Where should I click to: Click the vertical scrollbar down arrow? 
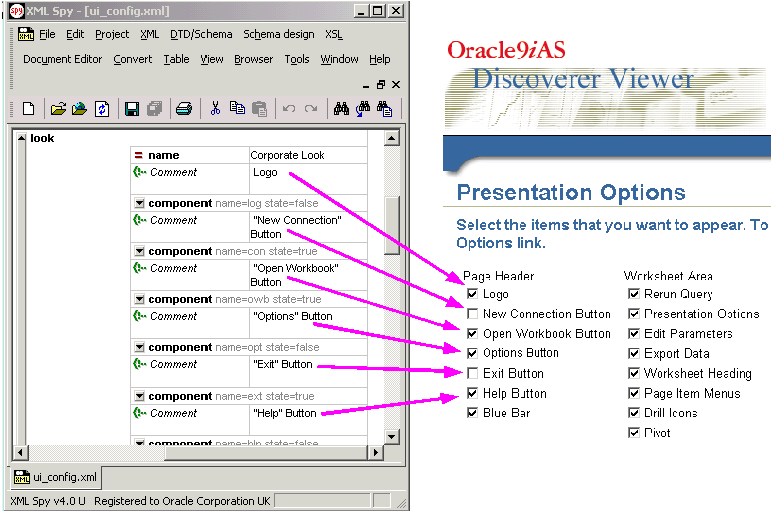pos(391,436)
